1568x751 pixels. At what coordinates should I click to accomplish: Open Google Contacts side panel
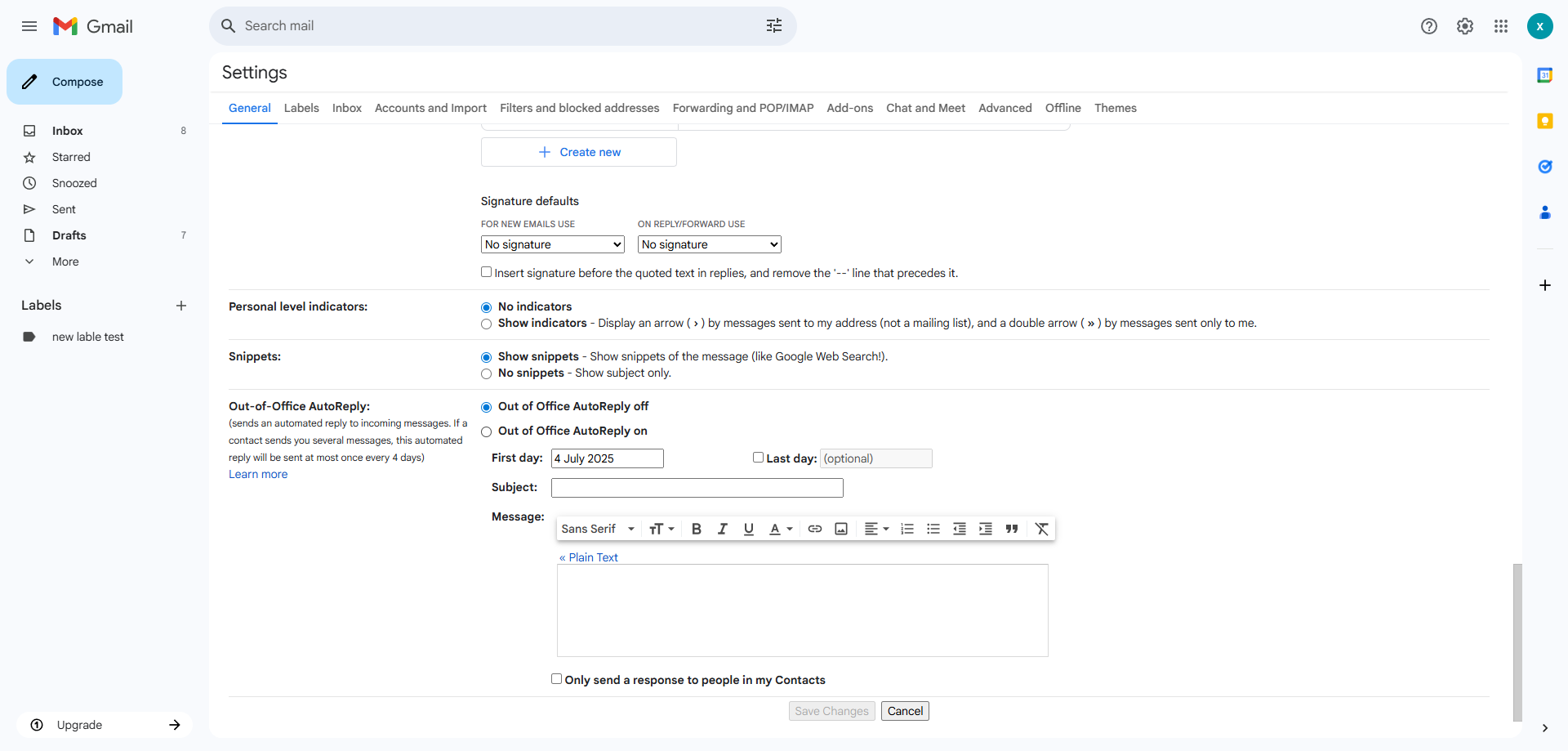[x=1545, y=212]
